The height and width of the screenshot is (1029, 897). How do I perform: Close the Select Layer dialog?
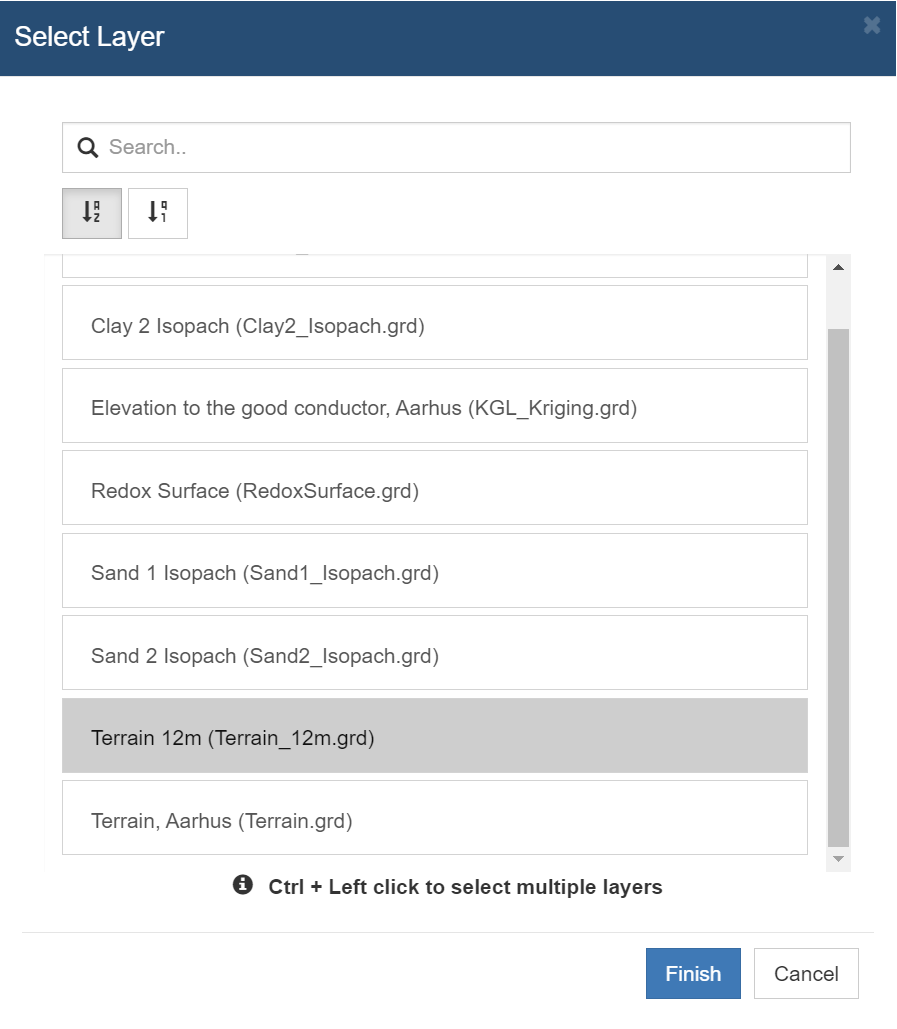[872, 26]
